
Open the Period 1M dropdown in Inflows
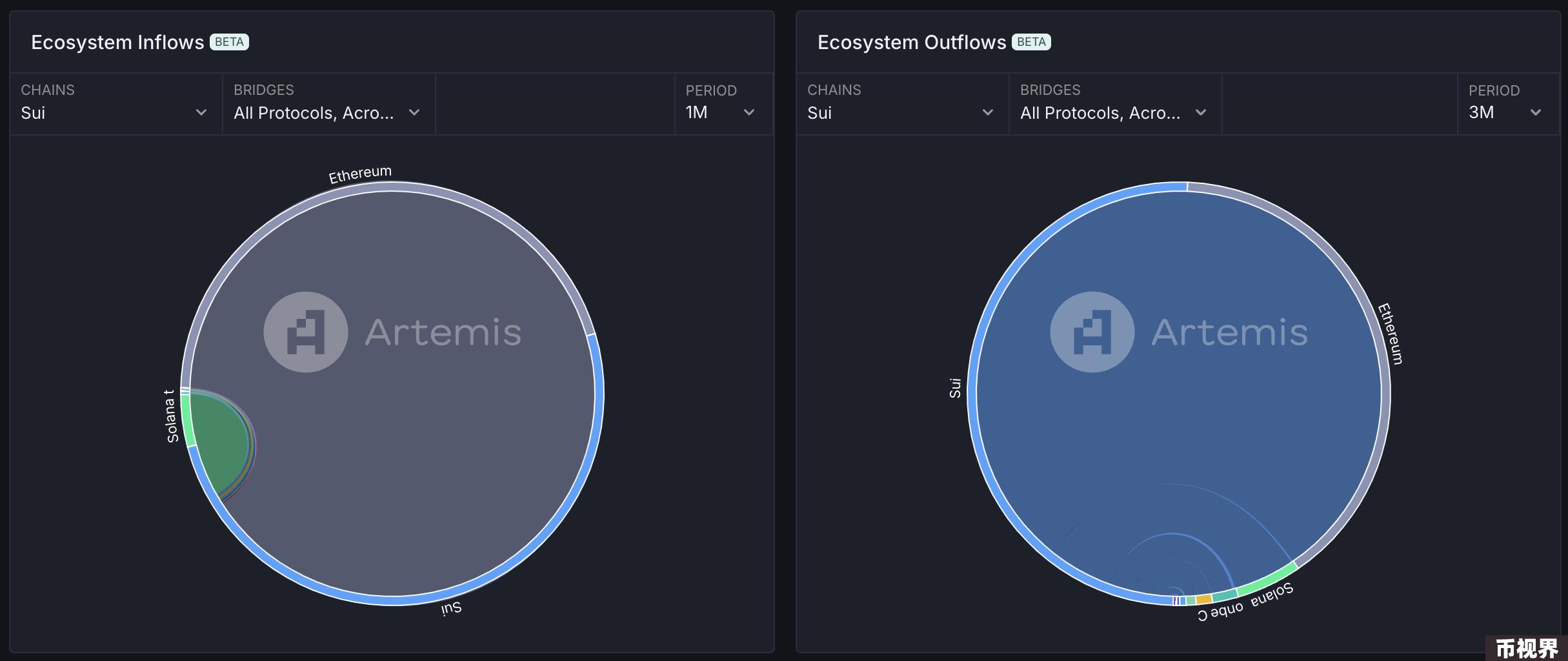coord(723,104)
